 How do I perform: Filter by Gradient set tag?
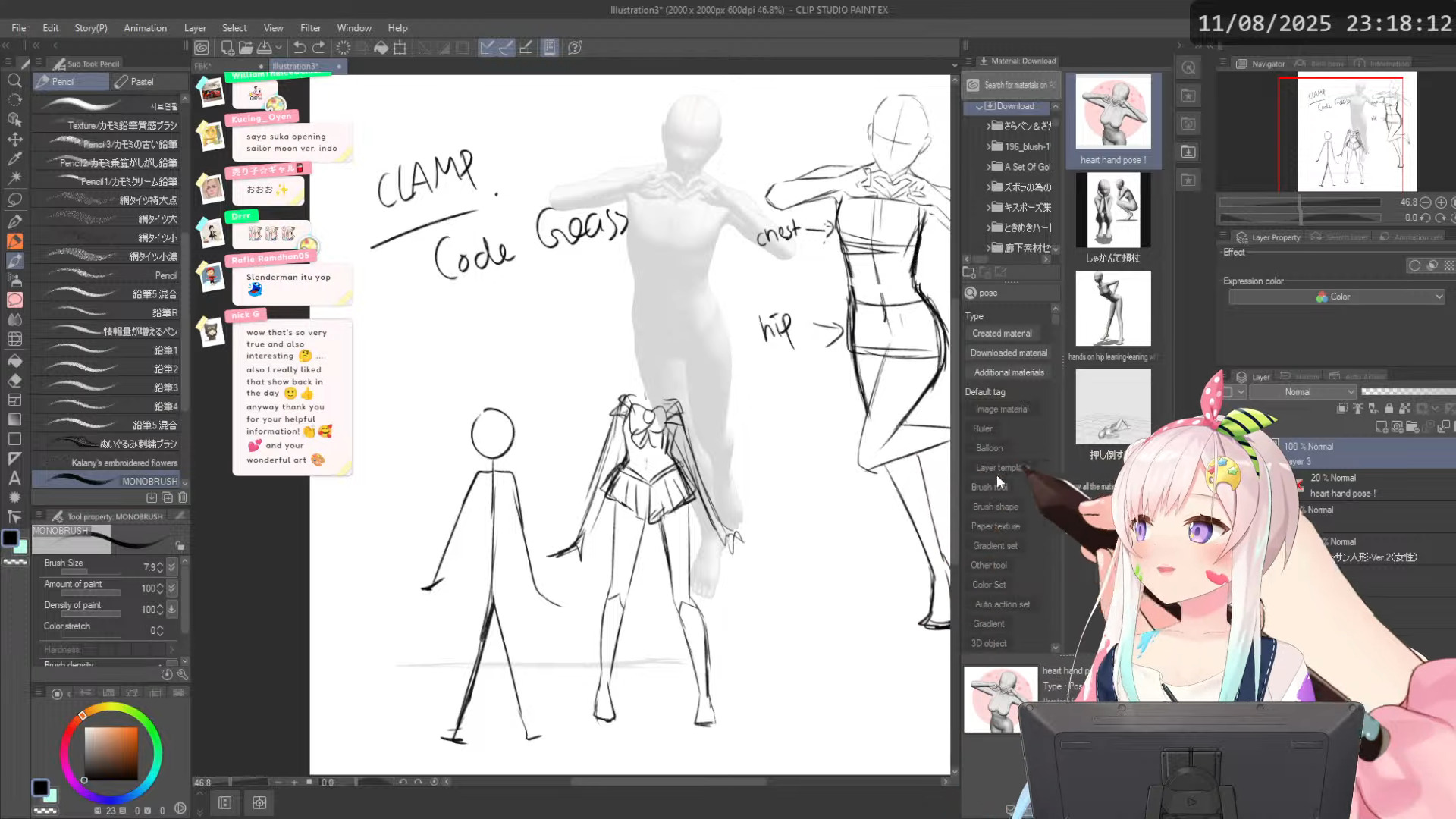pos(995,546)
